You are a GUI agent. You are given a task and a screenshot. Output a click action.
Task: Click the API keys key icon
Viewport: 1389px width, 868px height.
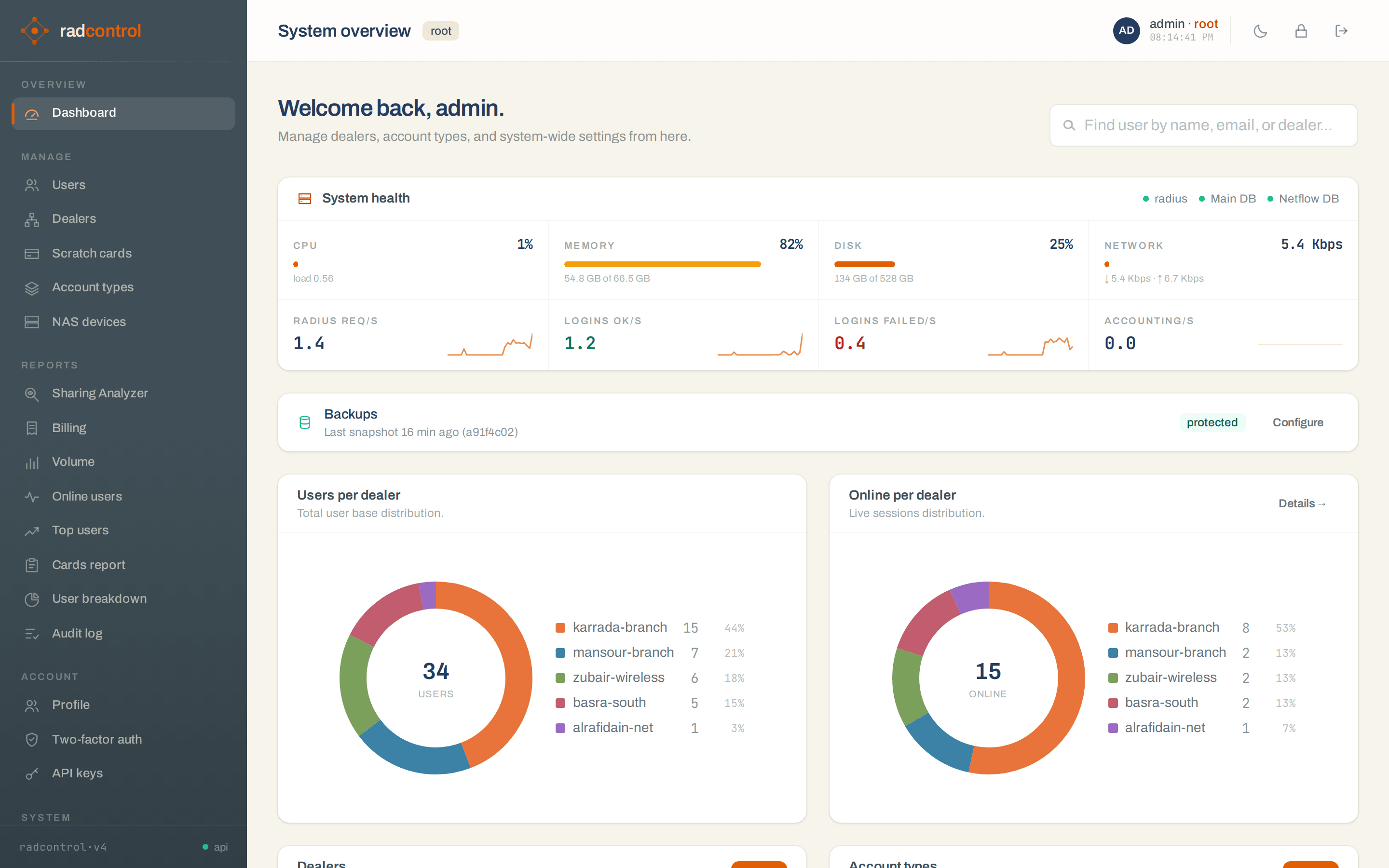(32, 774)
